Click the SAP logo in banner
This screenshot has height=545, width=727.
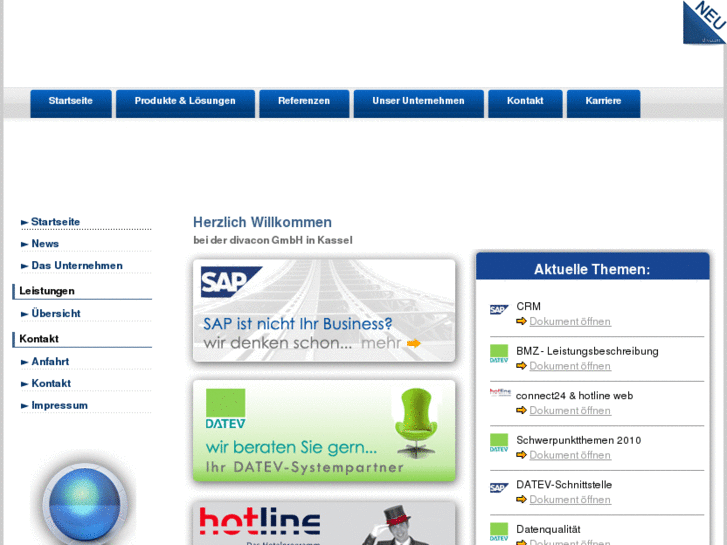pos(231,282)
